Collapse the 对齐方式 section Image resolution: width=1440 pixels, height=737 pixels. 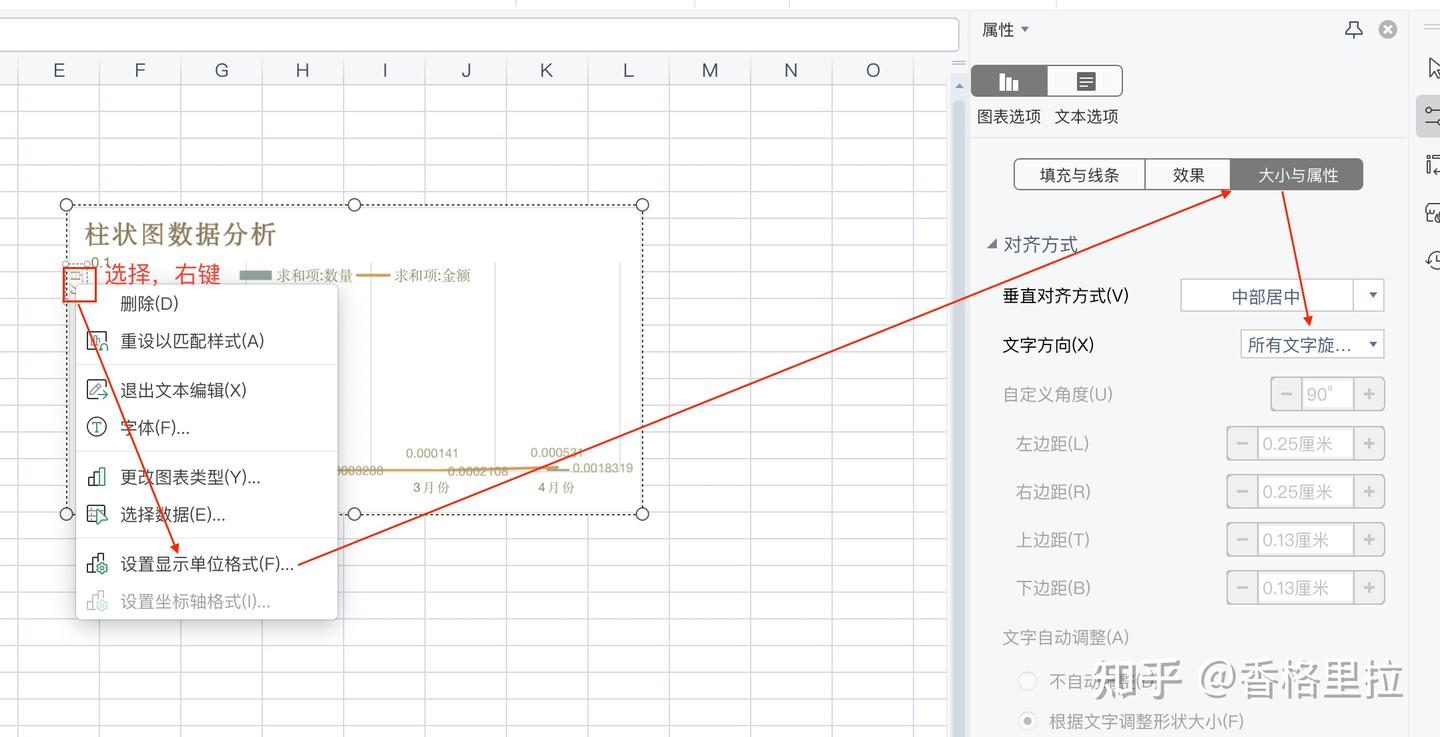(x=992, y=244)
